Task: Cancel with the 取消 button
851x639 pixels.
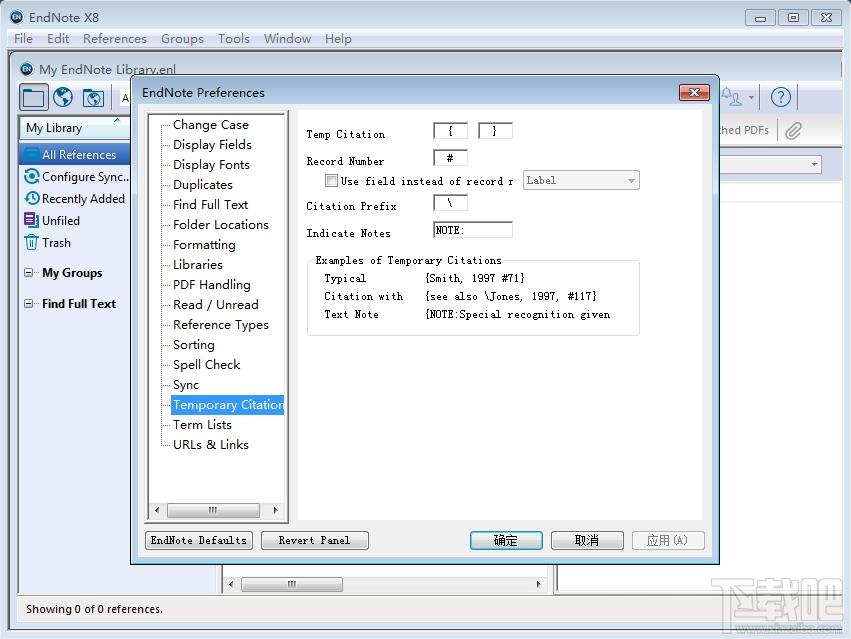Action: pos(587,540)
